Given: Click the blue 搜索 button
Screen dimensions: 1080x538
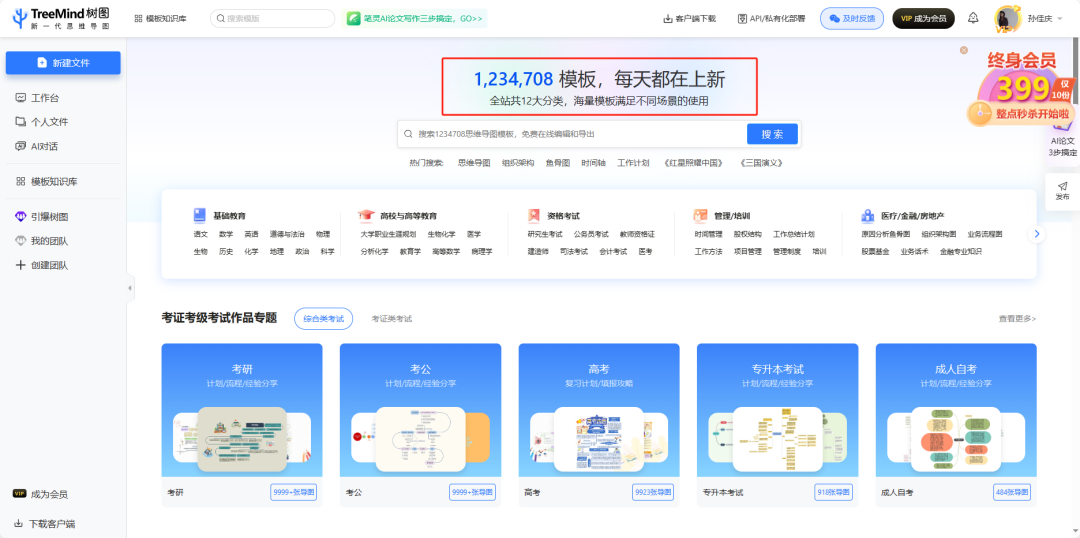Looking at the screenshot, I should (772, 134).
